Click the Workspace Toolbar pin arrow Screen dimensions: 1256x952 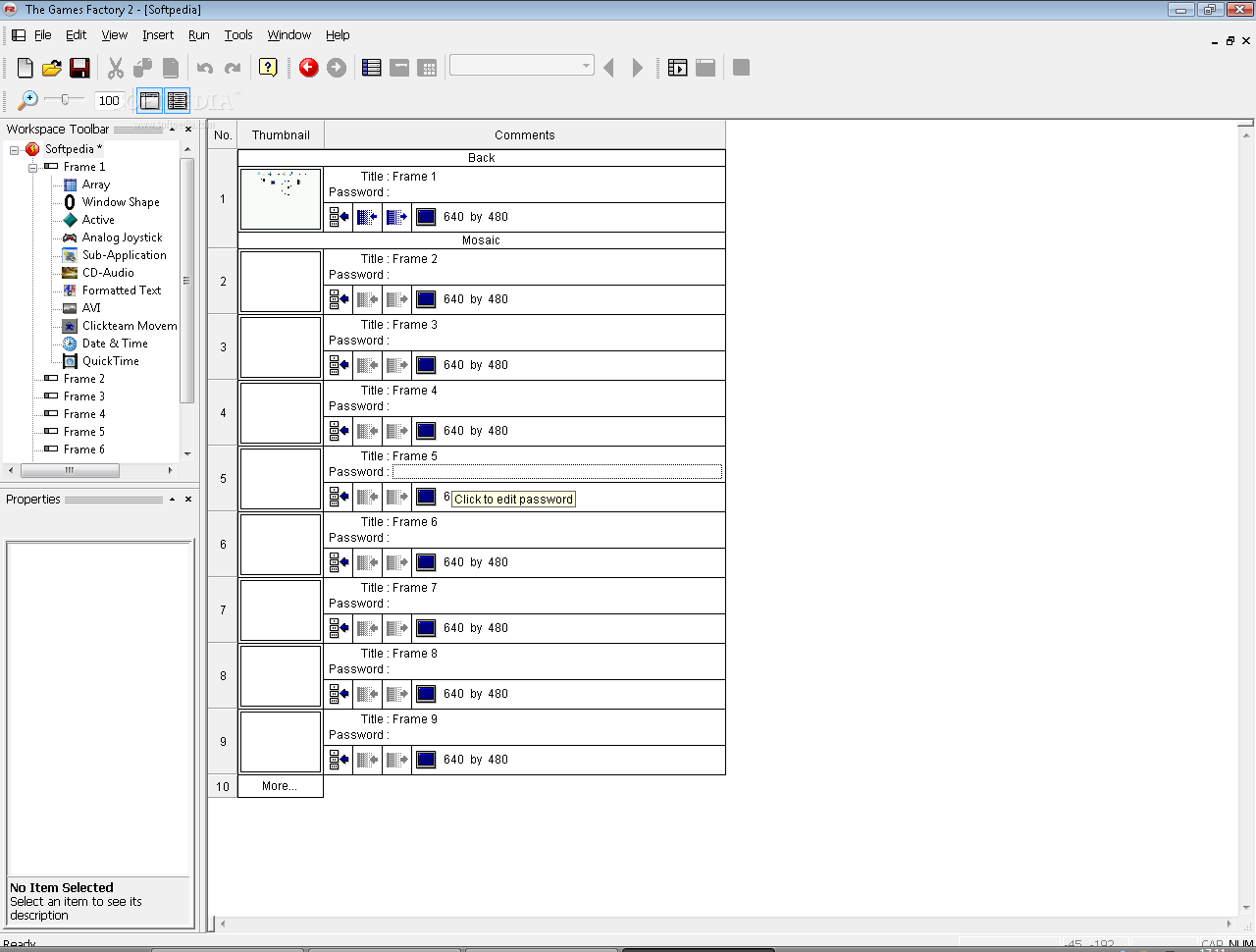point(172,129)
